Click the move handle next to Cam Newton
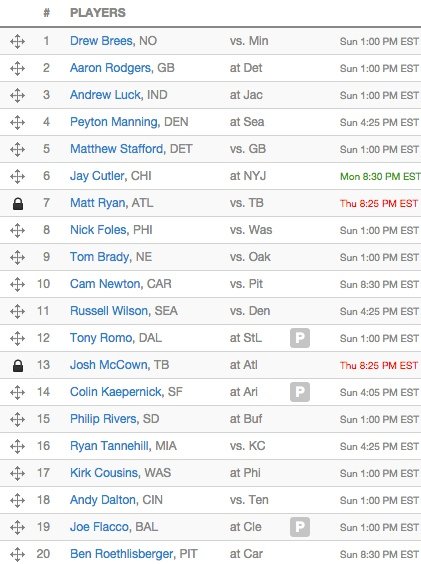This screenshot has width=421, height=564. point(17,285)
